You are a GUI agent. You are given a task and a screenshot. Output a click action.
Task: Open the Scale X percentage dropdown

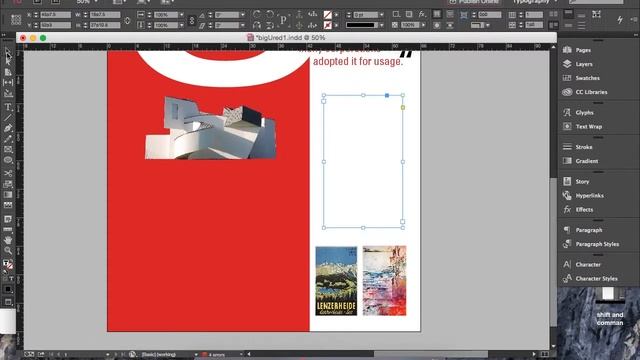tap(182, 15)
